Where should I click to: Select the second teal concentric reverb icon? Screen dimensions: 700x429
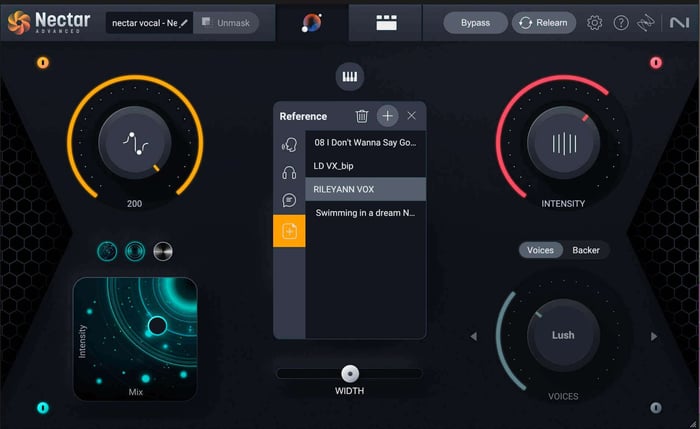[x=135, y=251]
